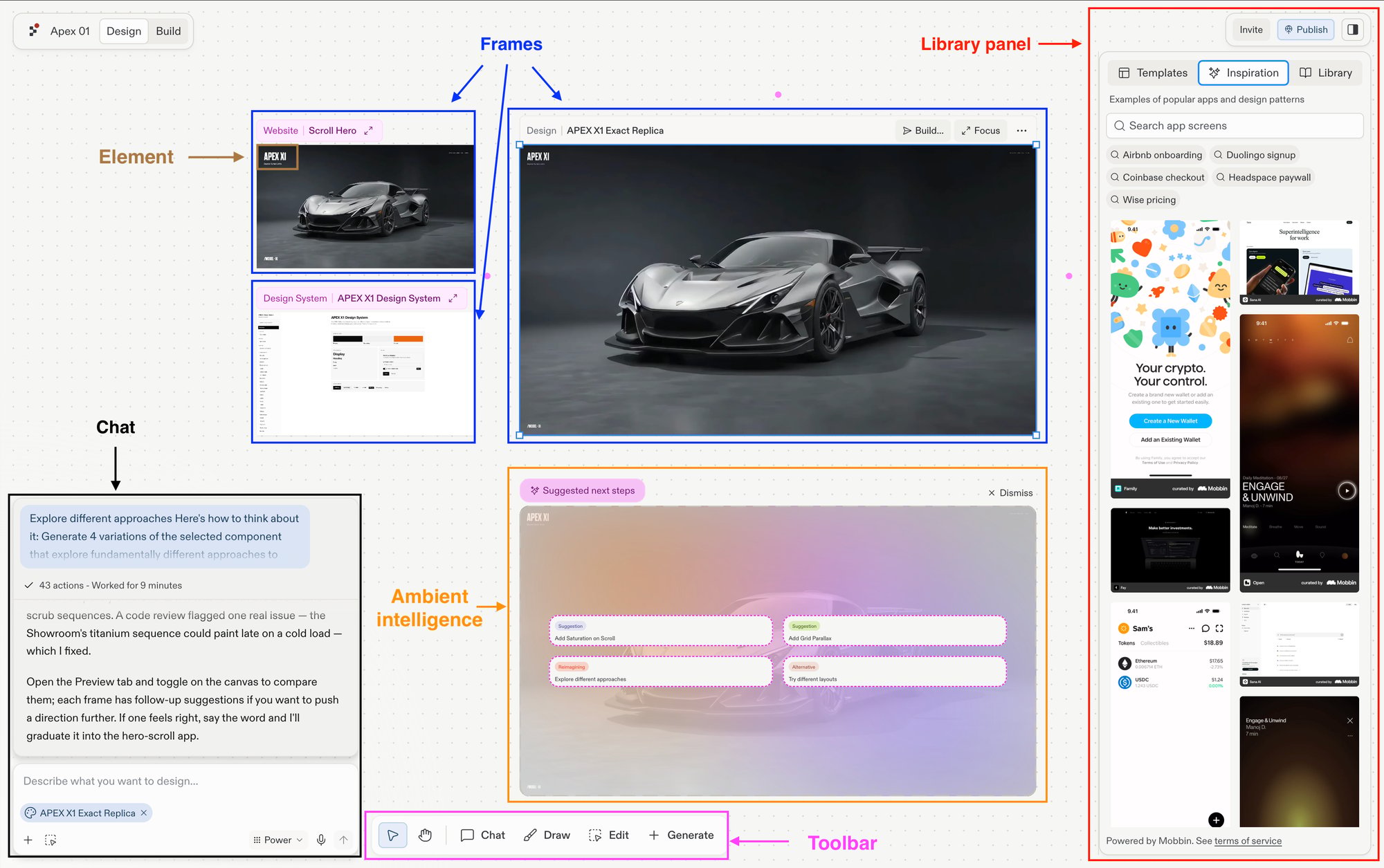The height and width of the screenshot is (868, 1384).
Task: Choose the Add Grid Parallax suggestion
Action: [x=895, y=631]
